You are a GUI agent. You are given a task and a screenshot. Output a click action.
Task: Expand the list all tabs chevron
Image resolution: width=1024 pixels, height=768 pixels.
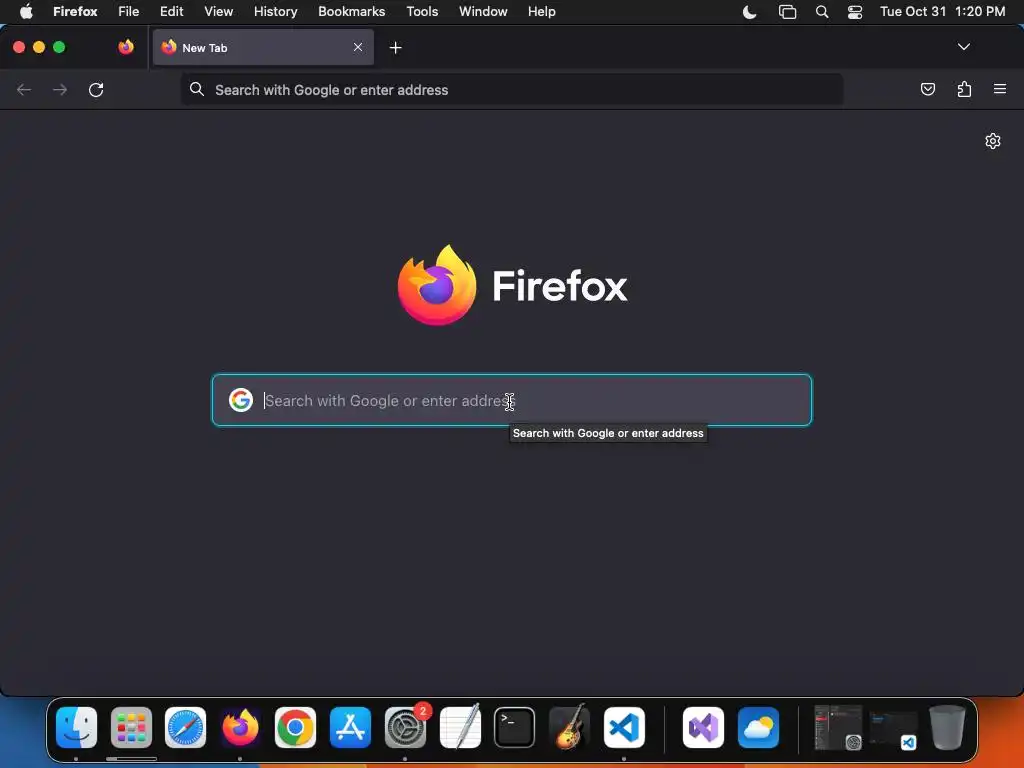point(963,47)
